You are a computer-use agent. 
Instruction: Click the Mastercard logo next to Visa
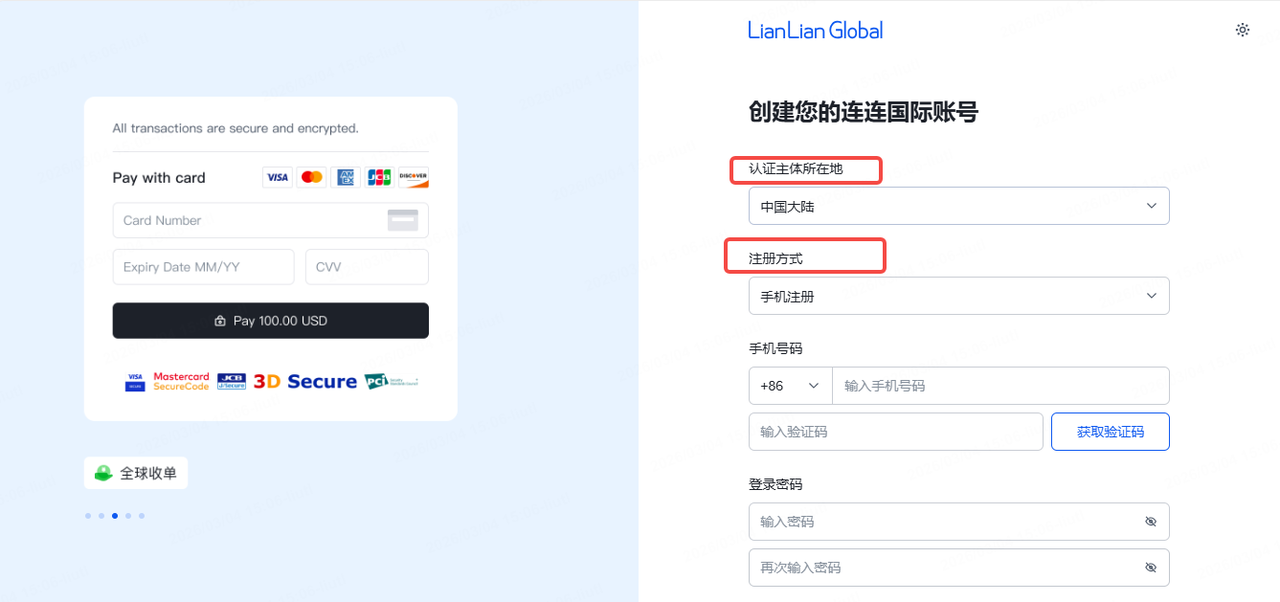311,177
